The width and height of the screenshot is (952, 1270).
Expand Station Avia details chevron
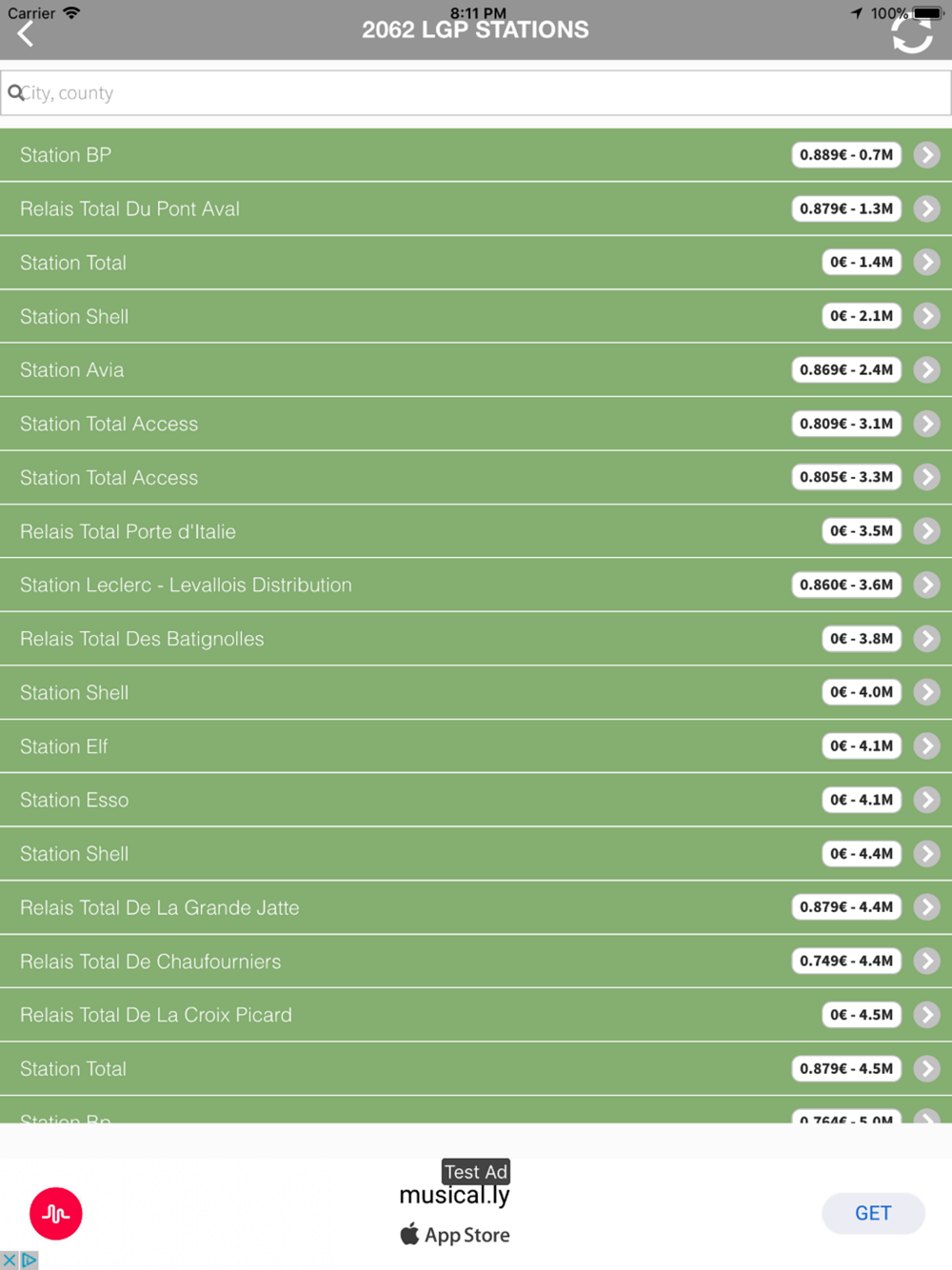coord(926,370)
